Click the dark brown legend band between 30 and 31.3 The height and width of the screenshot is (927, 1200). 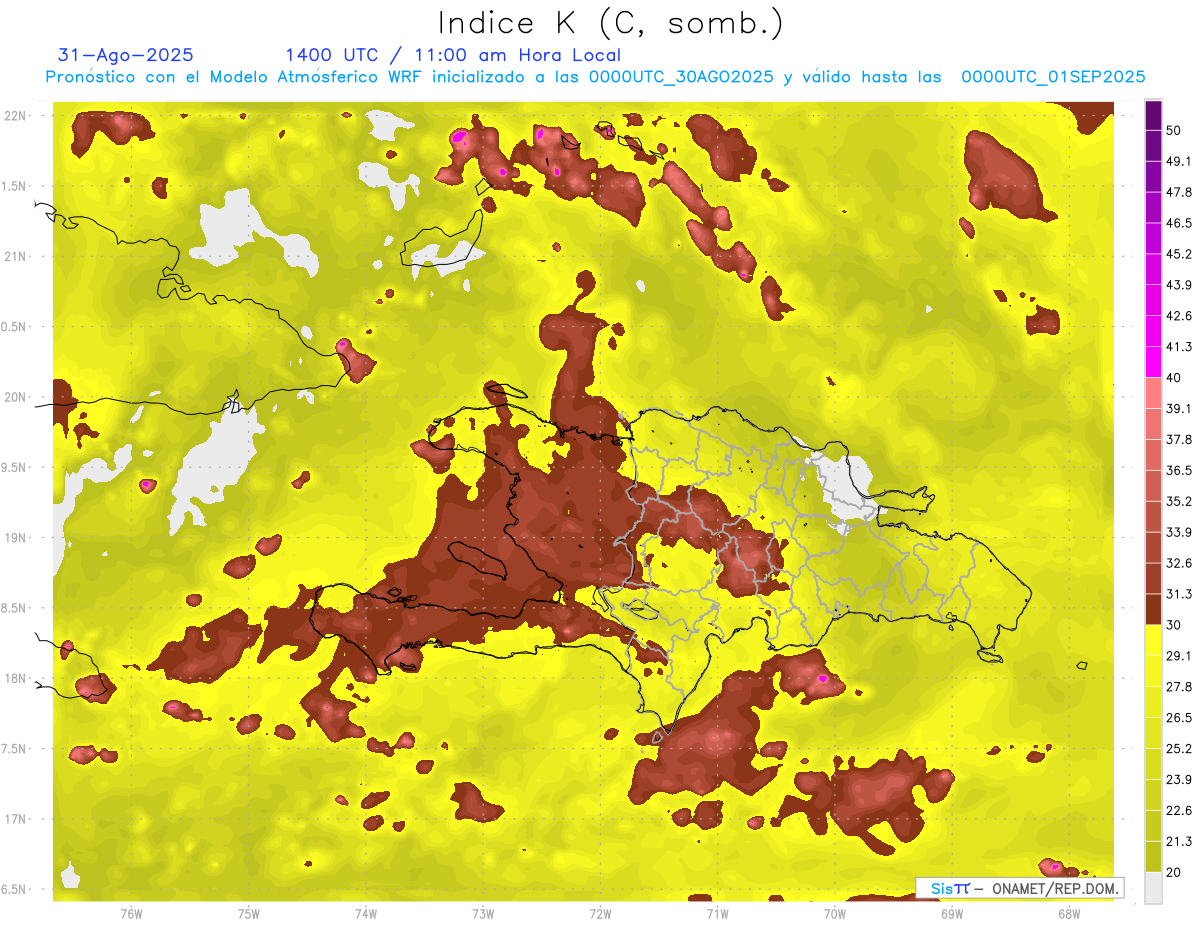[x=1153, y=609]
